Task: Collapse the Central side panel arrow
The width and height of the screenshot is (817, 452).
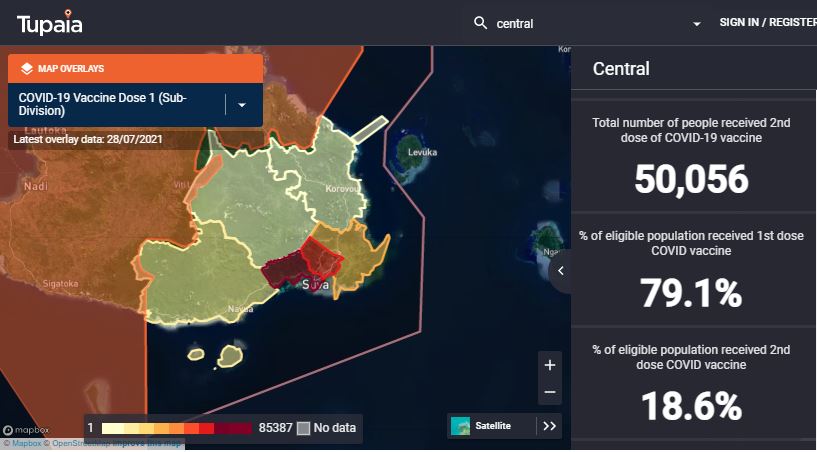Action: click(561, 271)
